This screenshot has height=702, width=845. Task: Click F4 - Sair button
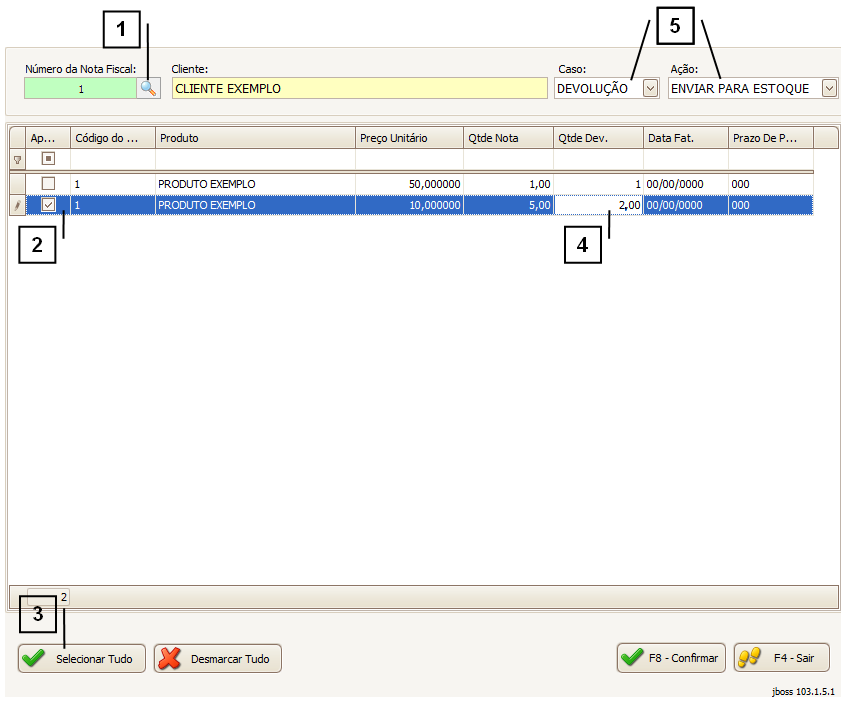pyautogui.click(x=782, y=658)
